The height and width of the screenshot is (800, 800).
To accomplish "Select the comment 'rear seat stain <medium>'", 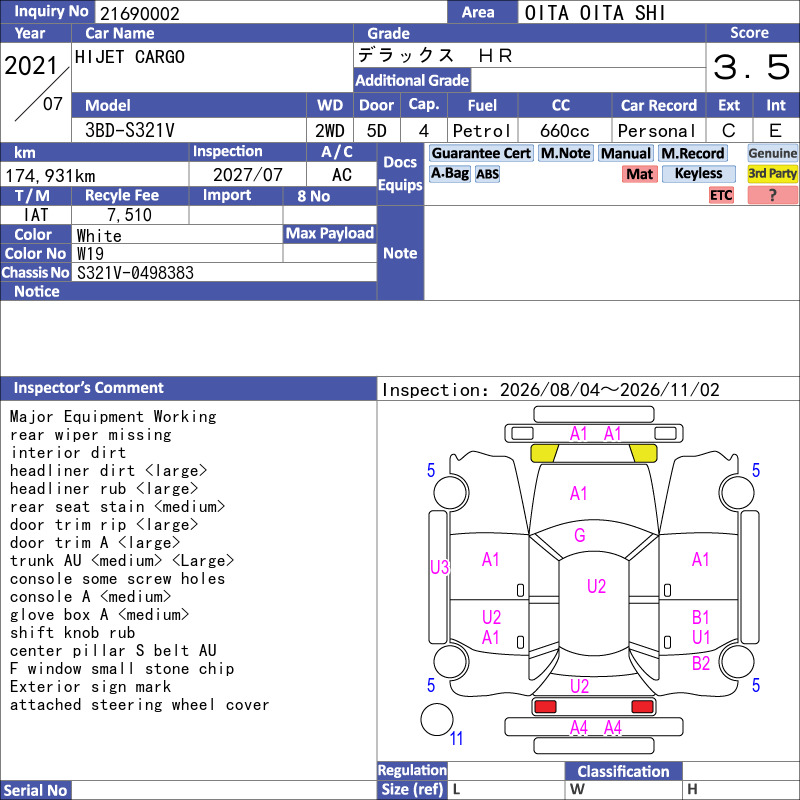I will pyautogui.click(x=117, y=507).
